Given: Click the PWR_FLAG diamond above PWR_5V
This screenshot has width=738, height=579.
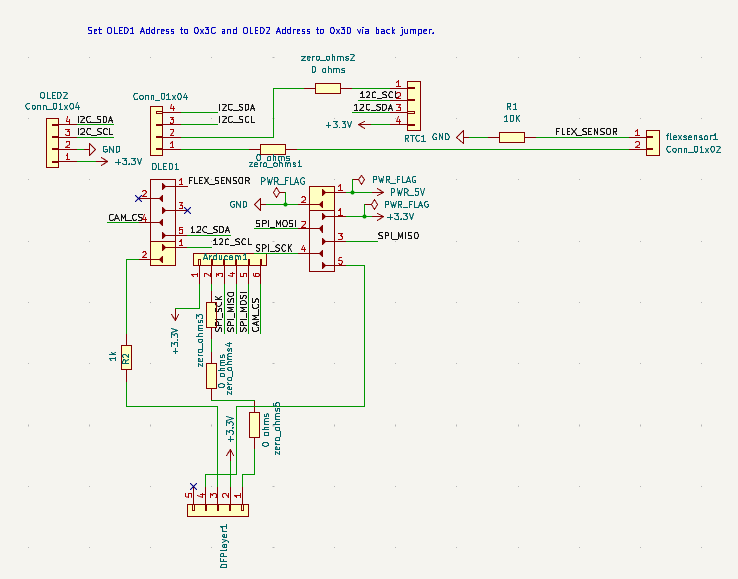Looking at the screenshot, I should pyautogui.click(x=361, y=180).
